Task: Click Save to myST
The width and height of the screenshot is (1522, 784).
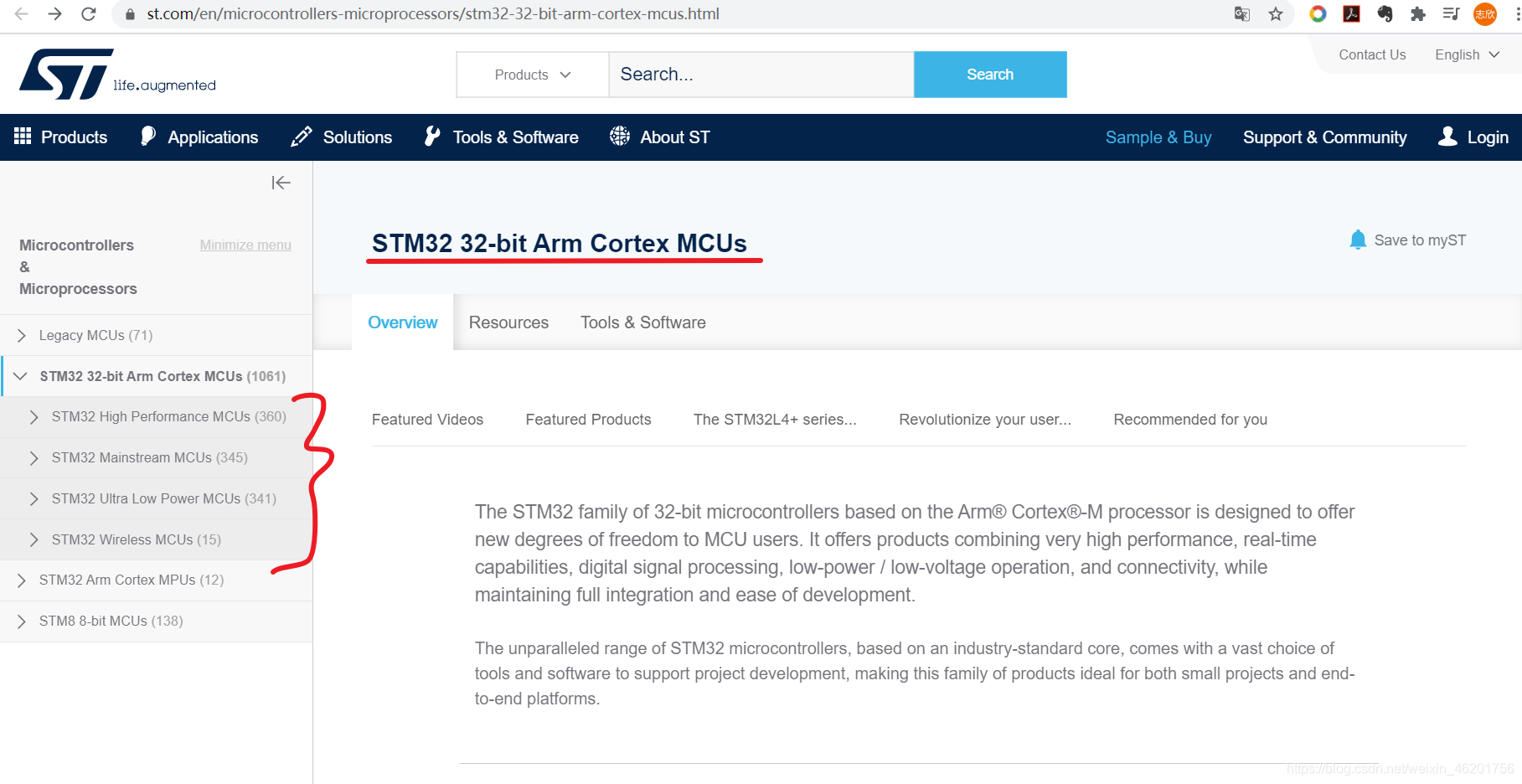Action: 1420,240
